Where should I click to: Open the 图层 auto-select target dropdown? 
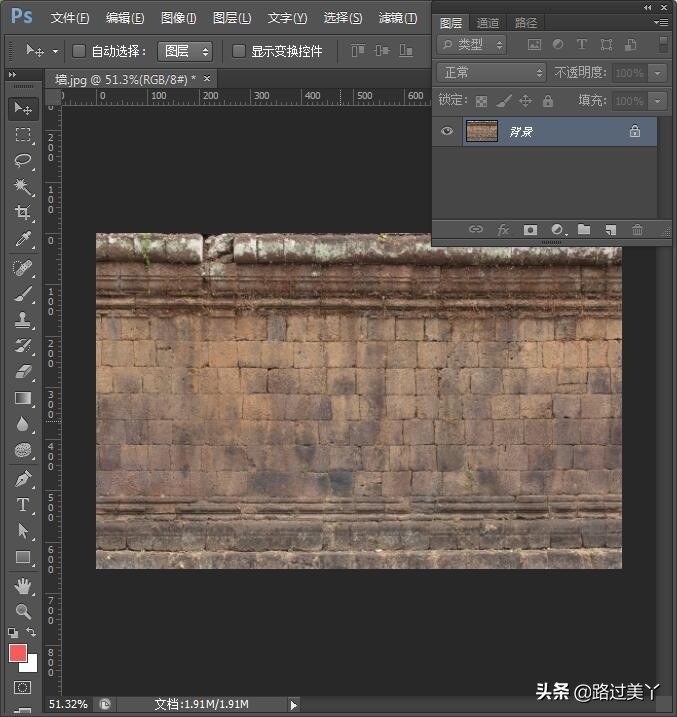185,51
